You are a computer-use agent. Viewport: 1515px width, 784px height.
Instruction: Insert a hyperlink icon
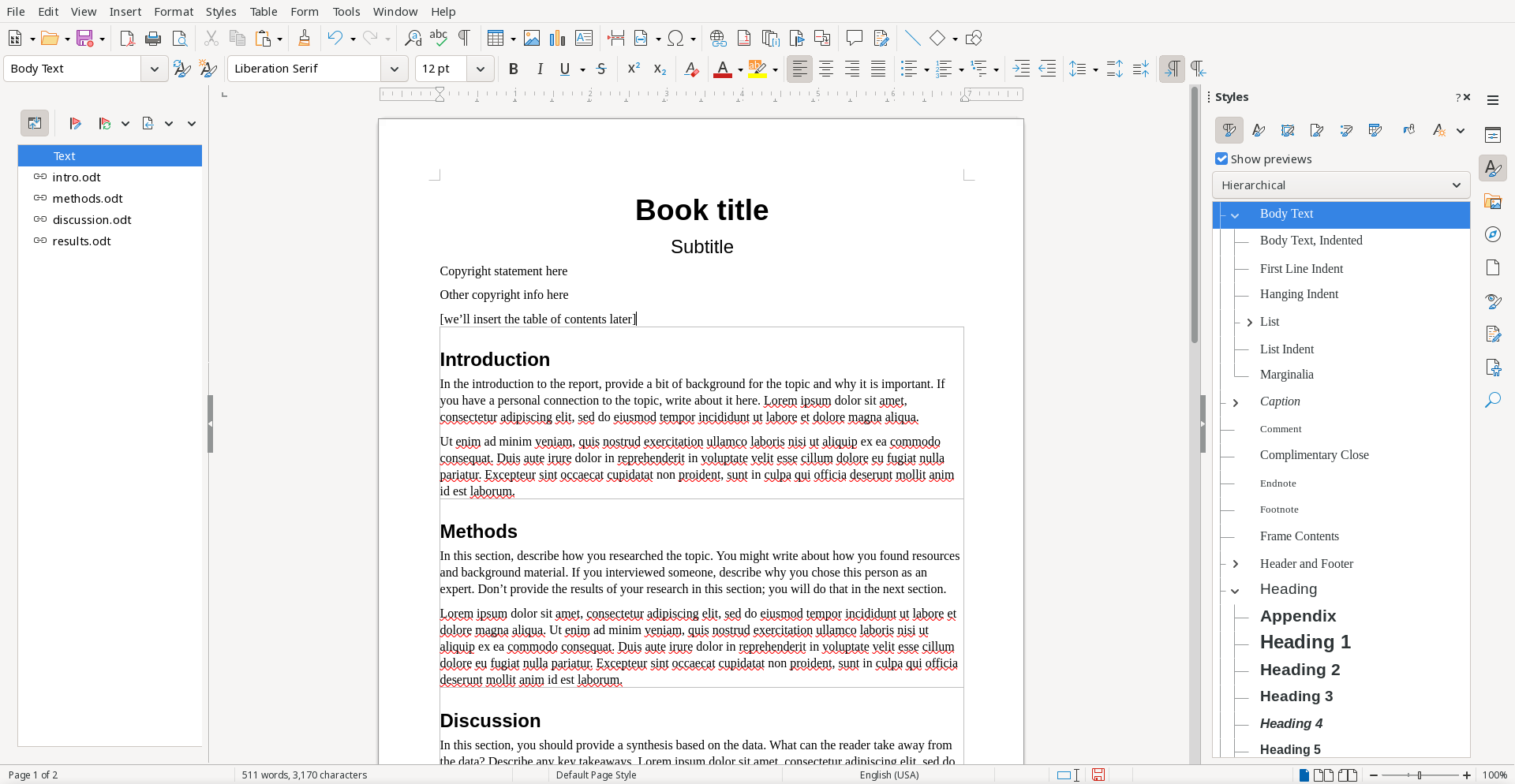(x=718, y=38)
